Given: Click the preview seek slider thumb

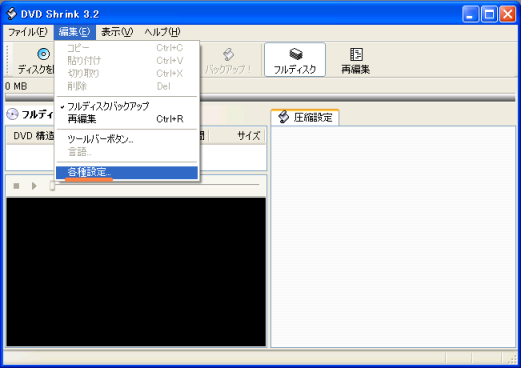Looking at the screenshot, I should [x=52, y=185].
